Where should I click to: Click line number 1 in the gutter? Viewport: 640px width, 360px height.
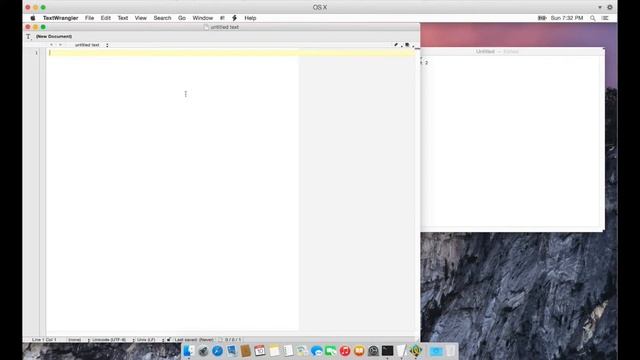click(36, 53)
